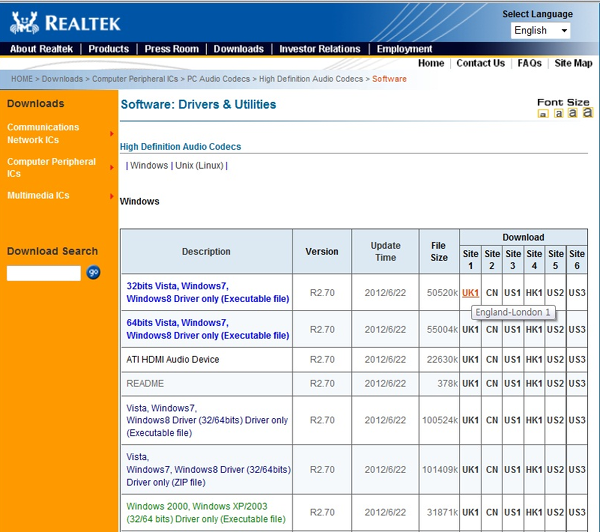Click Downloads in the breadcrumb
Viewport: 600px width, 532px height.
click(x=62, y=79)
